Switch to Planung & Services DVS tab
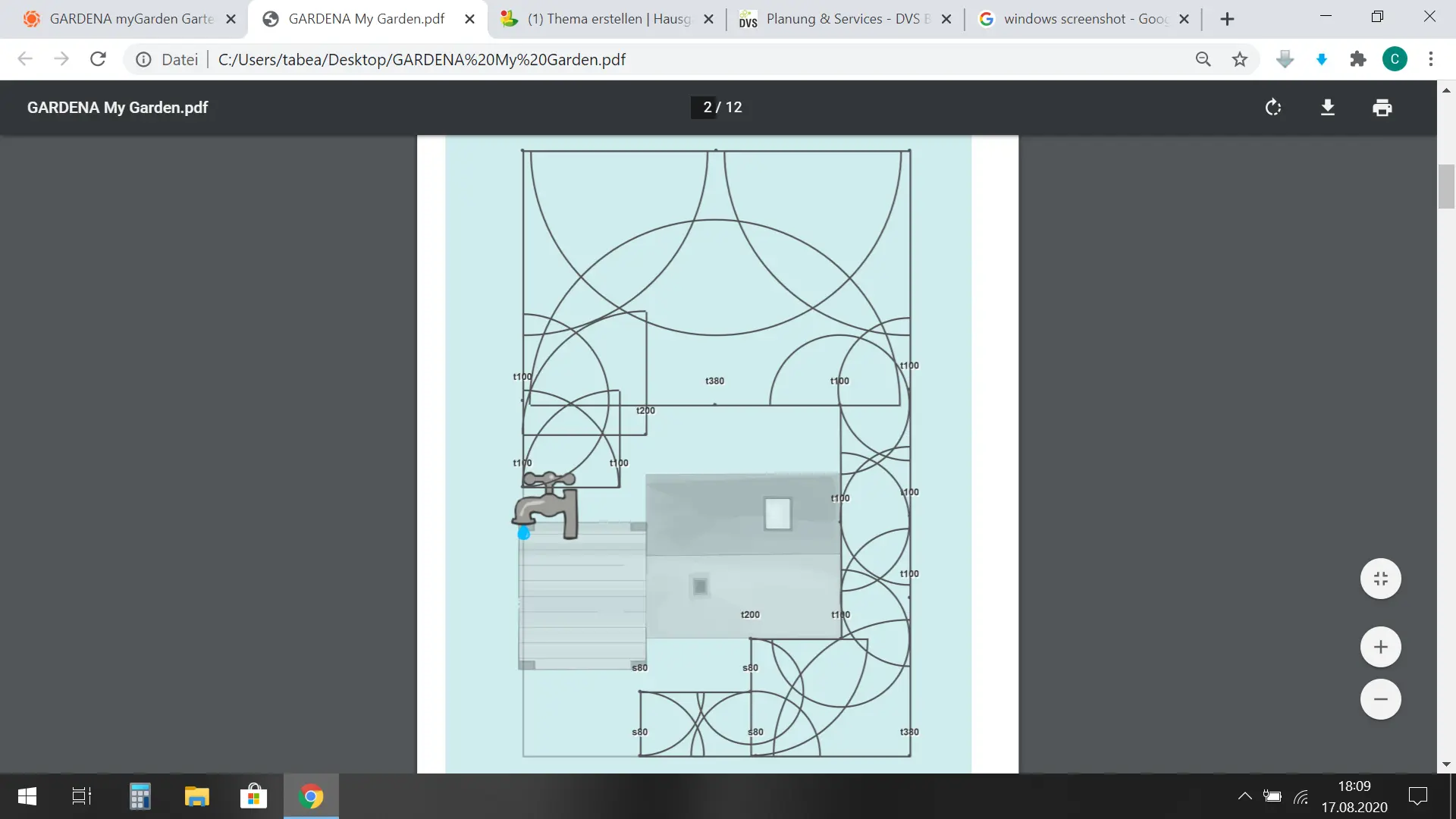The image size is (1456, 819). (846, 19)
